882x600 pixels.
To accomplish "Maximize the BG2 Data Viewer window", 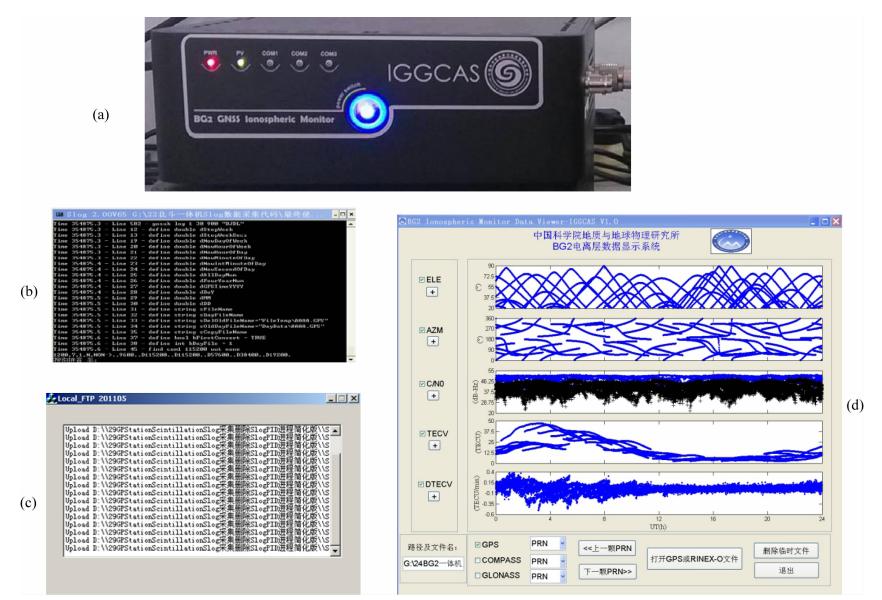I will pos(825,222).
